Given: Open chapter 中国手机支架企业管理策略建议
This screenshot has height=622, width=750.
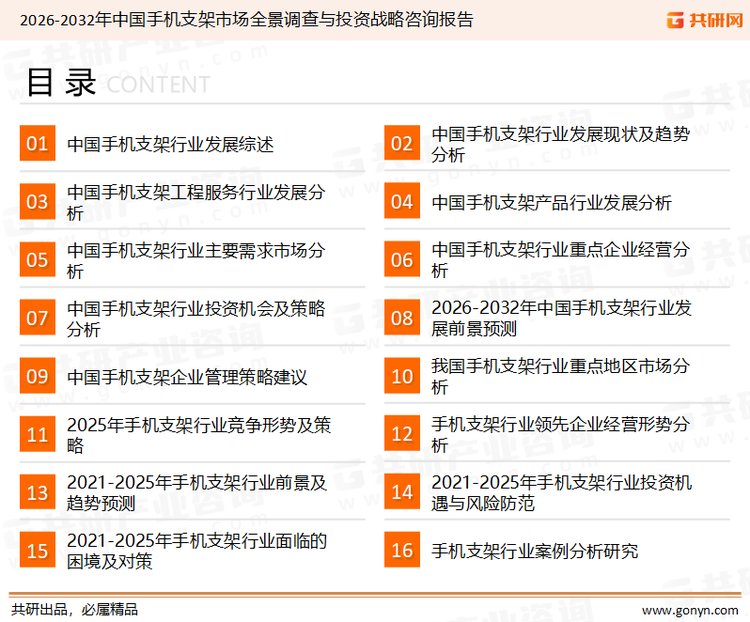Looking at the screenshot, I should coord(187,377).
